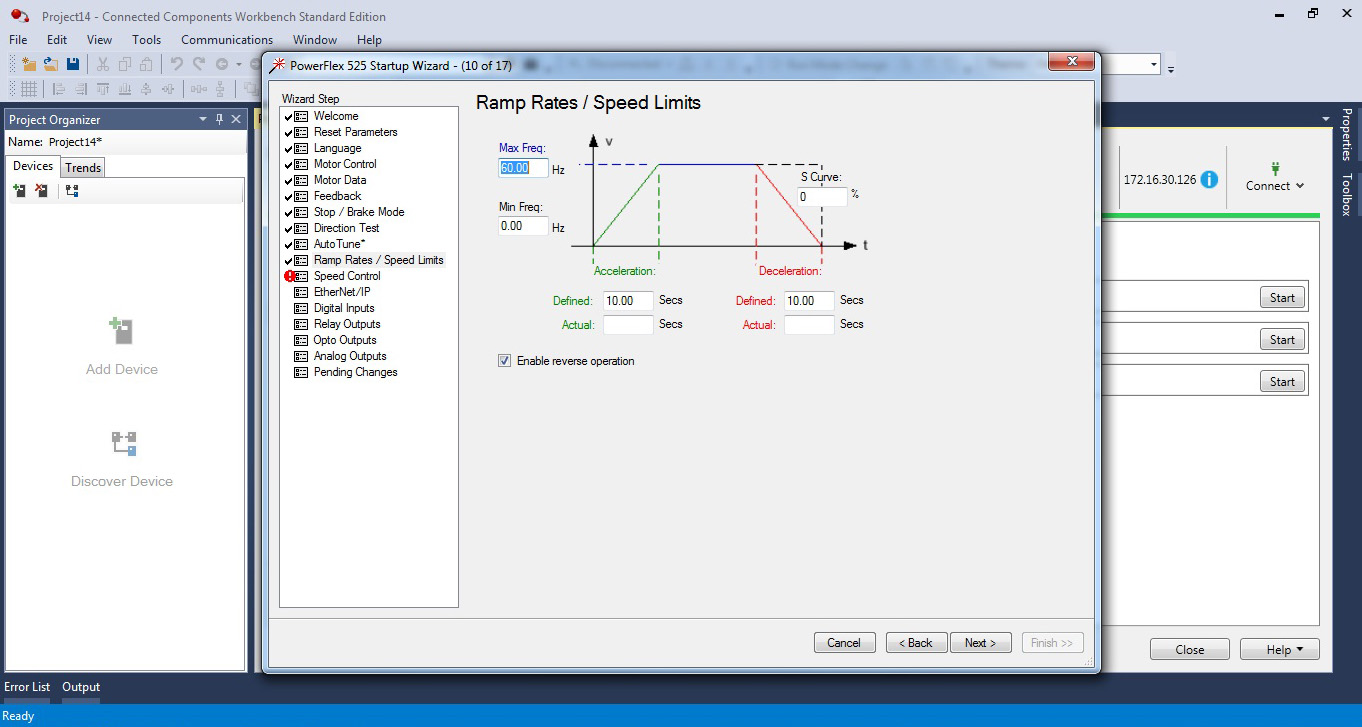Open toolbar overflow options arrow
This screenshot has width=1362, height=727.
[1171, 69]
